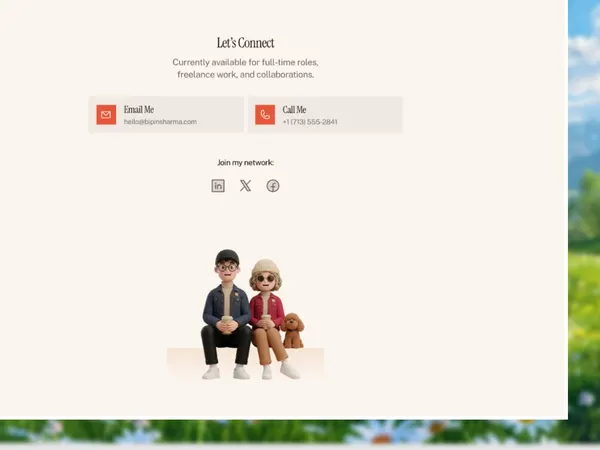Viewport: 600px width, 450px height.
Task: Click the 'Join my network:' label
Action: (x=245, y=163)
